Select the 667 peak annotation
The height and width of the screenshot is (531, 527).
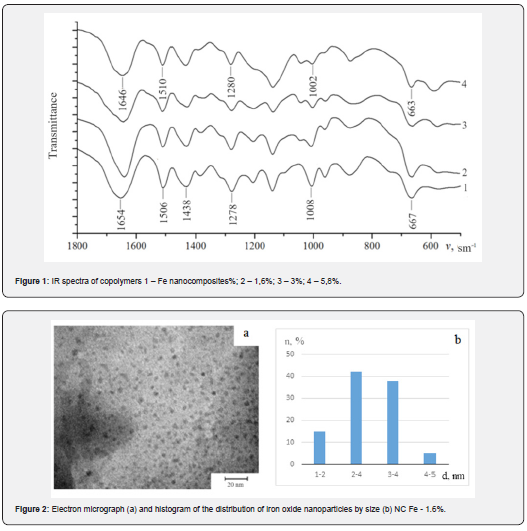coord(412,221)
